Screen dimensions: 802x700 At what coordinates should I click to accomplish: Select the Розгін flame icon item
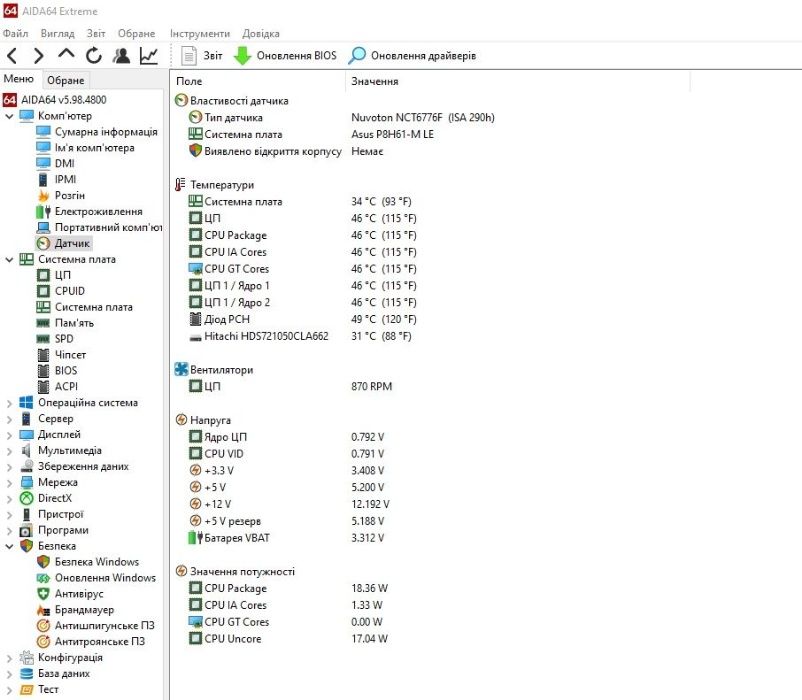60,195
